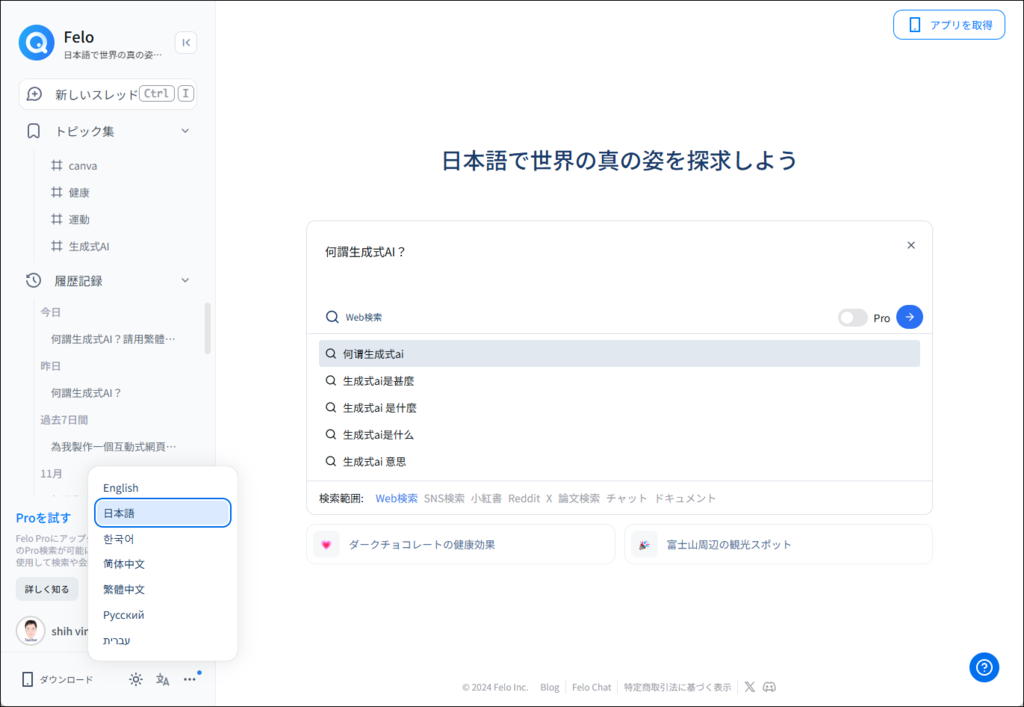
Task: Toggle the light/dark theme sun icon
Action: click(136, 680)
